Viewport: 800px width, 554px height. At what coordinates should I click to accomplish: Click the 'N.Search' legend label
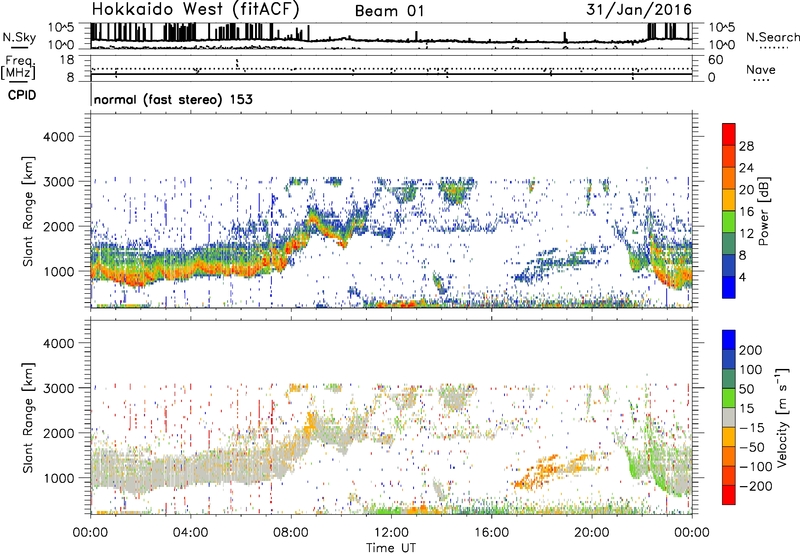[773, 37]
